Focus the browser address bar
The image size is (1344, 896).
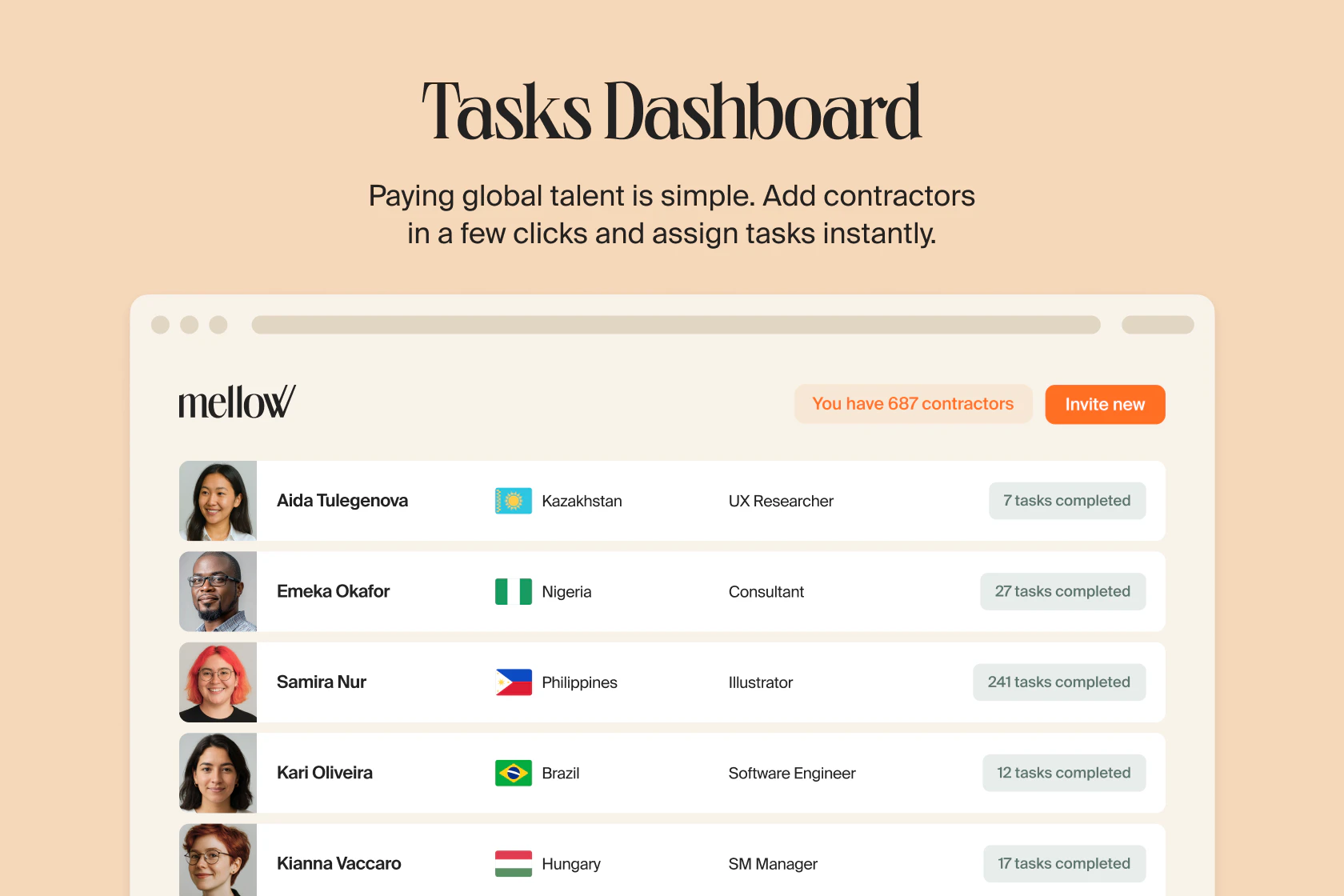[676, 325]
